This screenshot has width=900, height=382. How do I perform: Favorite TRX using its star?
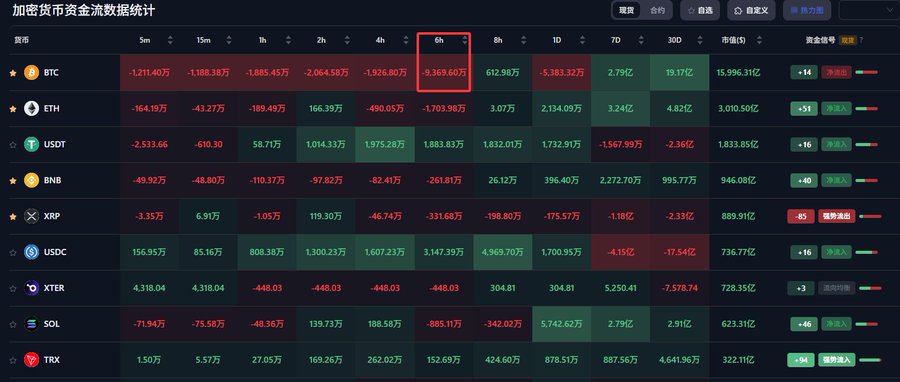point(13,360)
